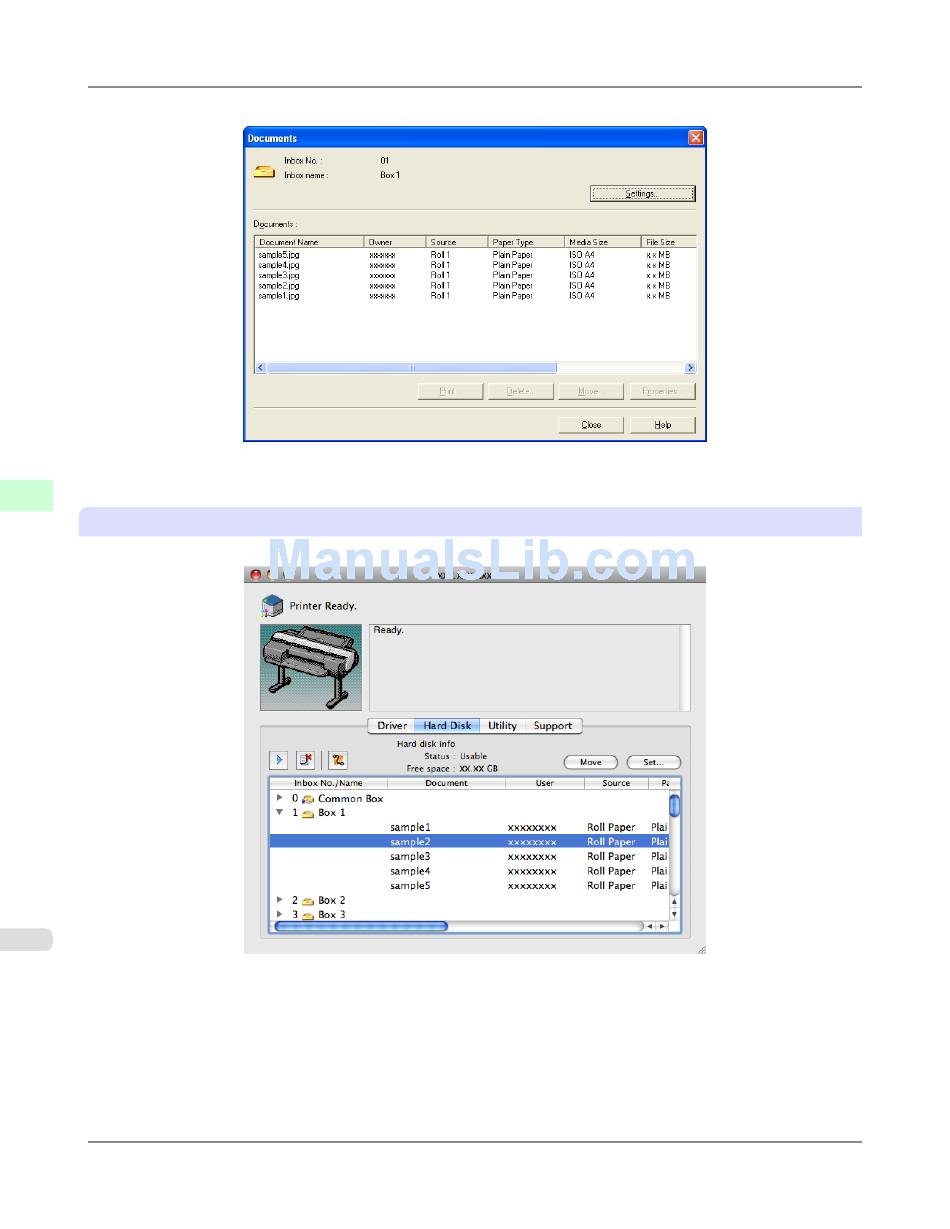950x1229 pixels.
Task: Click the greyed Print button in Documents dialog
Action: click(450, 391)
